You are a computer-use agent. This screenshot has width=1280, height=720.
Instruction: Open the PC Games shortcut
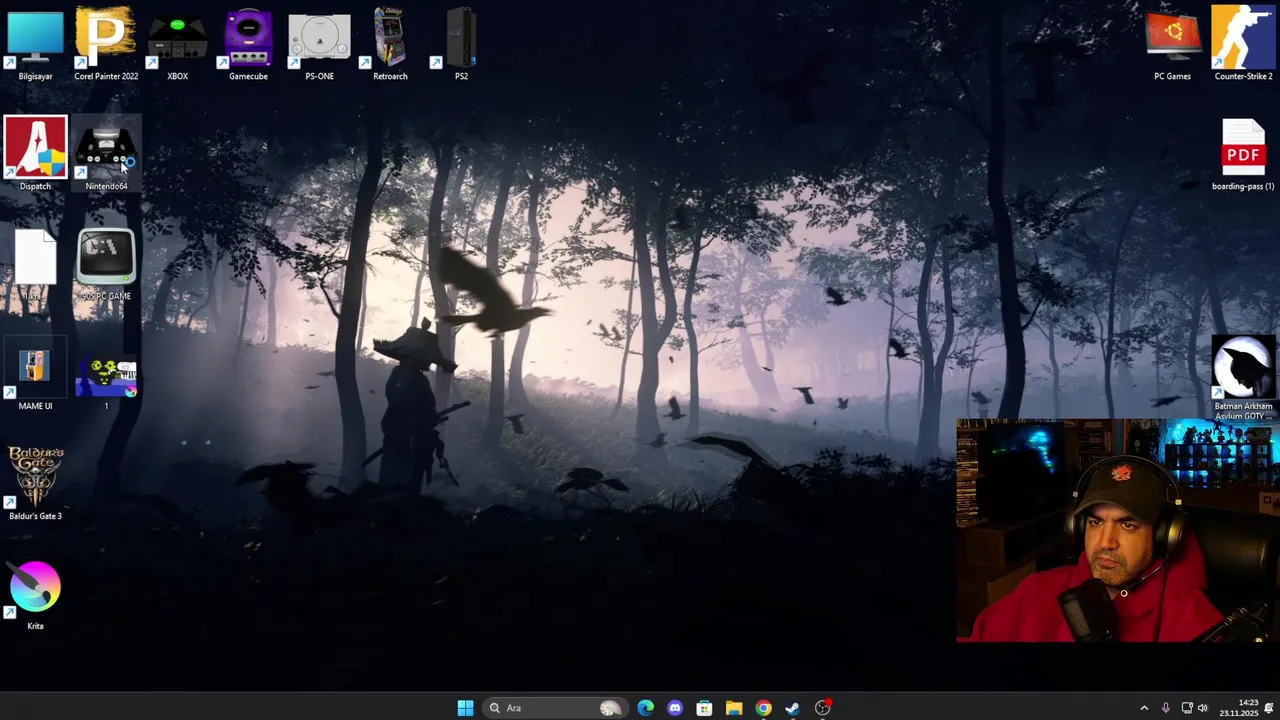[x=1172, y=42]
